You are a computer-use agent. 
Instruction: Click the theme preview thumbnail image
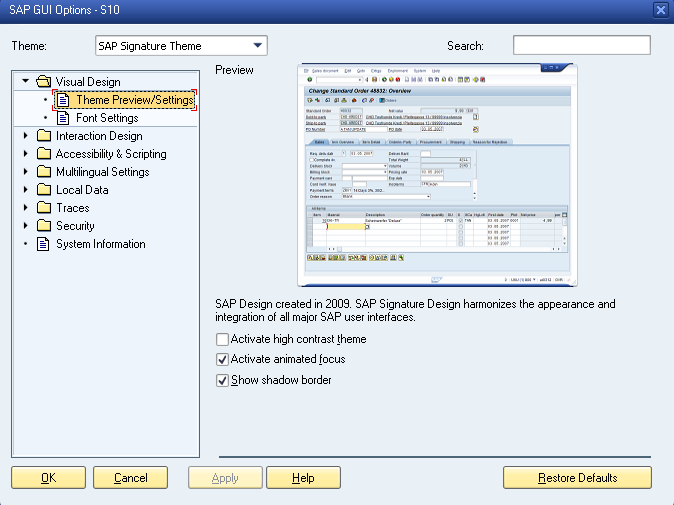click(x=437, y=175)
